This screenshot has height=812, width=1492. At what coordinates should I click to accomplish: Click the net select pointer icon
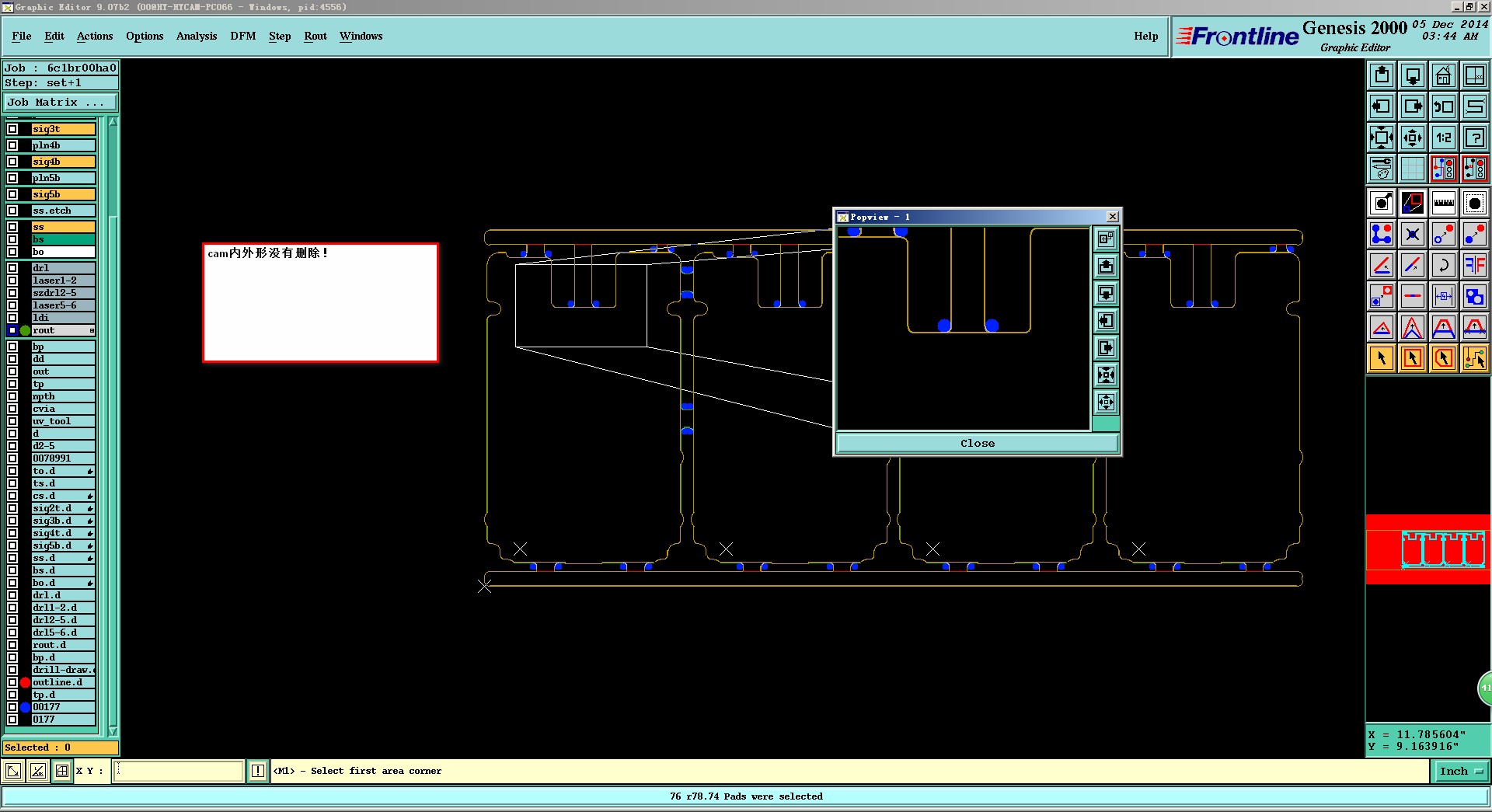(x=1475, y=358)
